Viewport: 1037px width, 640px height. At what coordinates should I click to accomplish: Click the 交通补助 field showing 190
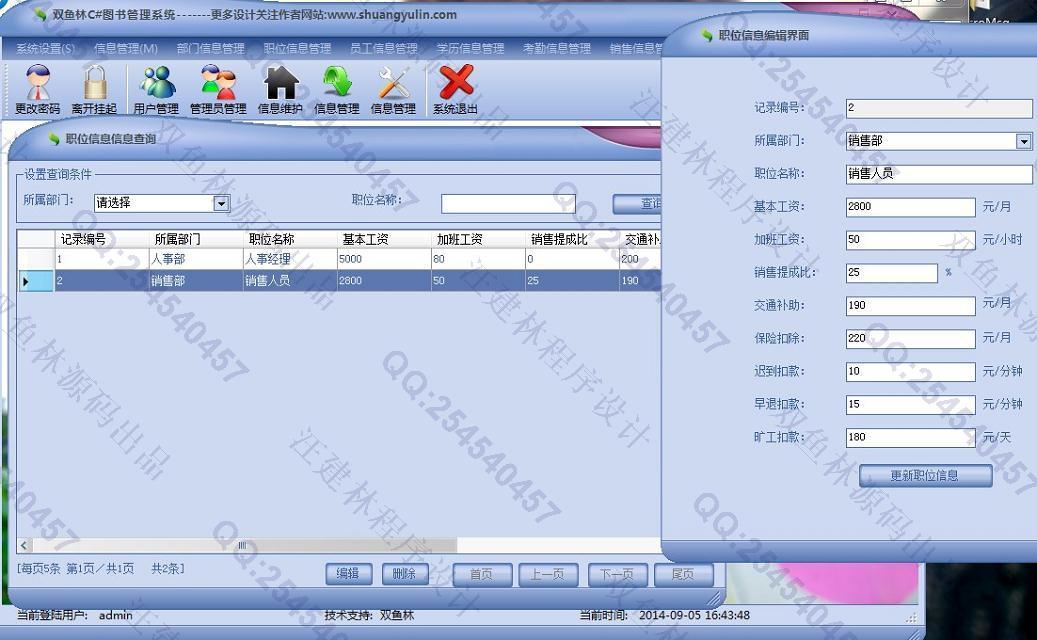(x=911, y=305)
